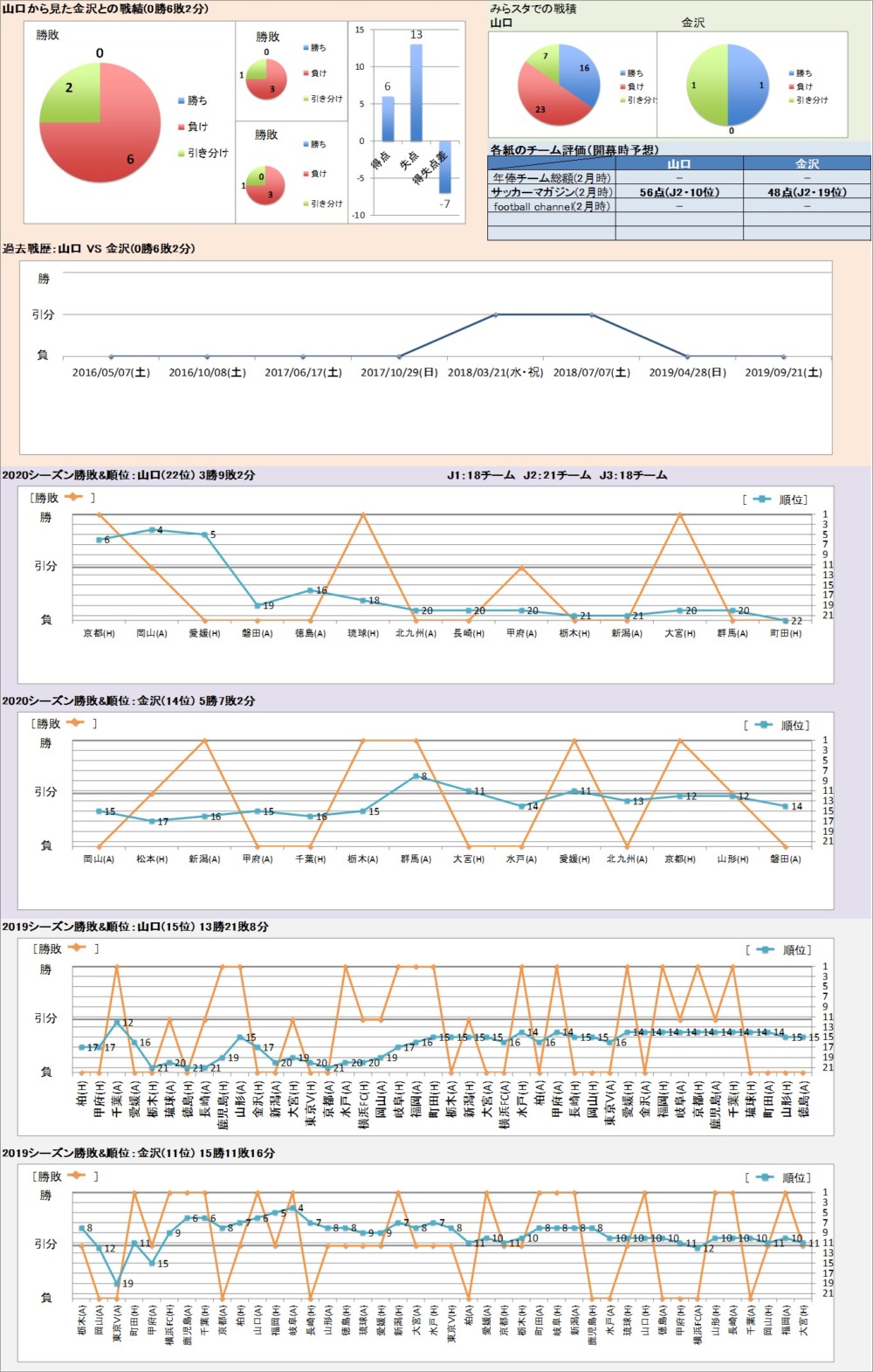Viewport: 873px width, 1372px height.
Task: Click axis label 京都(H) in 2020 山口 chart
Action: click(99, 633)
